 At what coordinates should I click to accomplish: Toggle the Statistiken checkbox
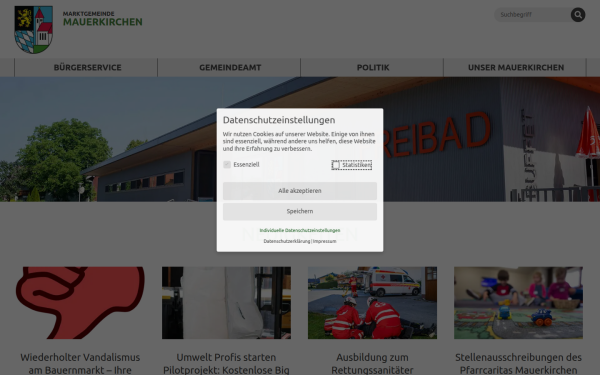(x=336, y=165)
